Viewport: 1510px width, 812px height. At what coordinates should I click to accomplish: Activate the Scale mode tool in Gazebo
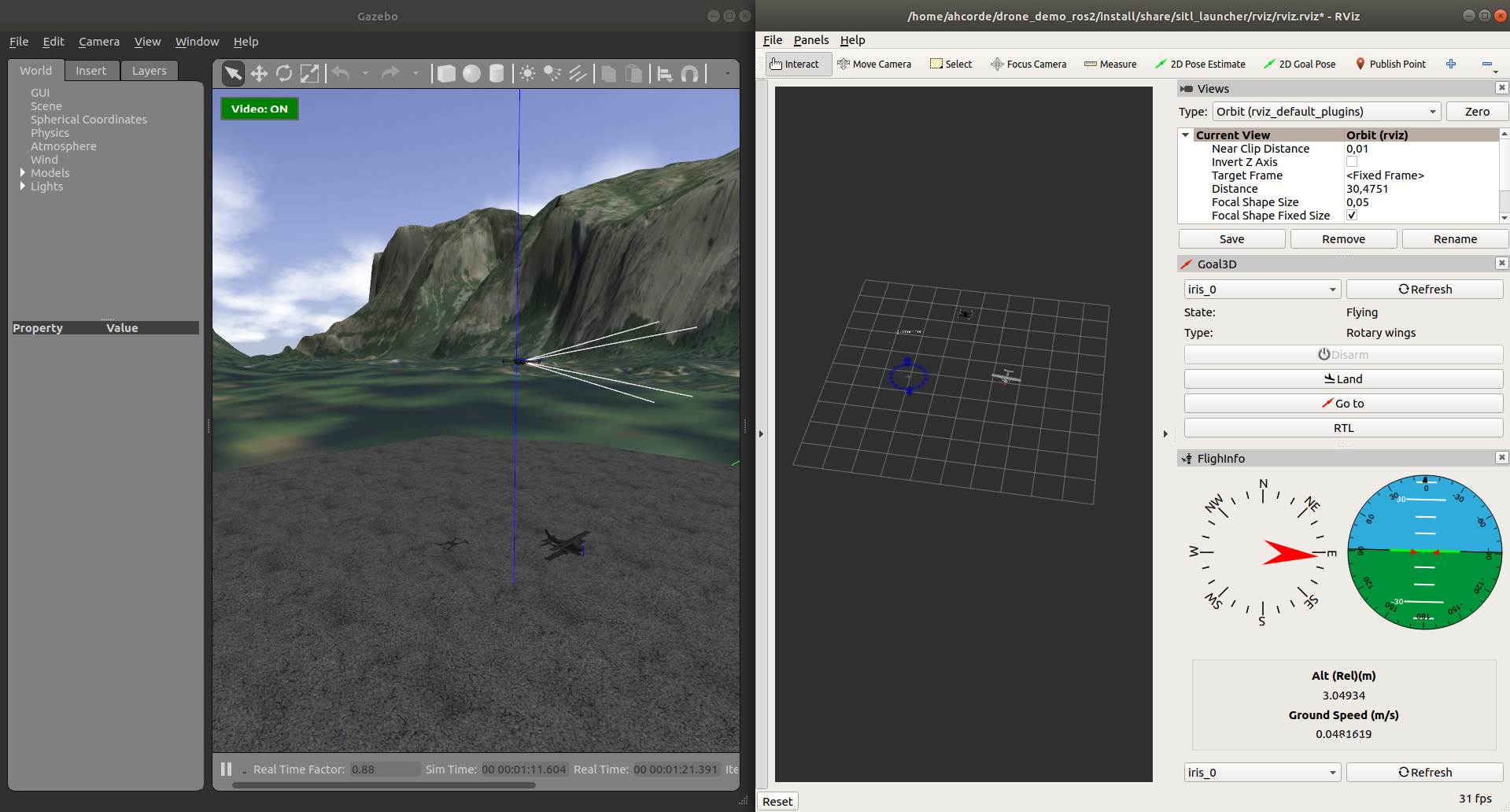pyautogui.click(x=310, y=73)
